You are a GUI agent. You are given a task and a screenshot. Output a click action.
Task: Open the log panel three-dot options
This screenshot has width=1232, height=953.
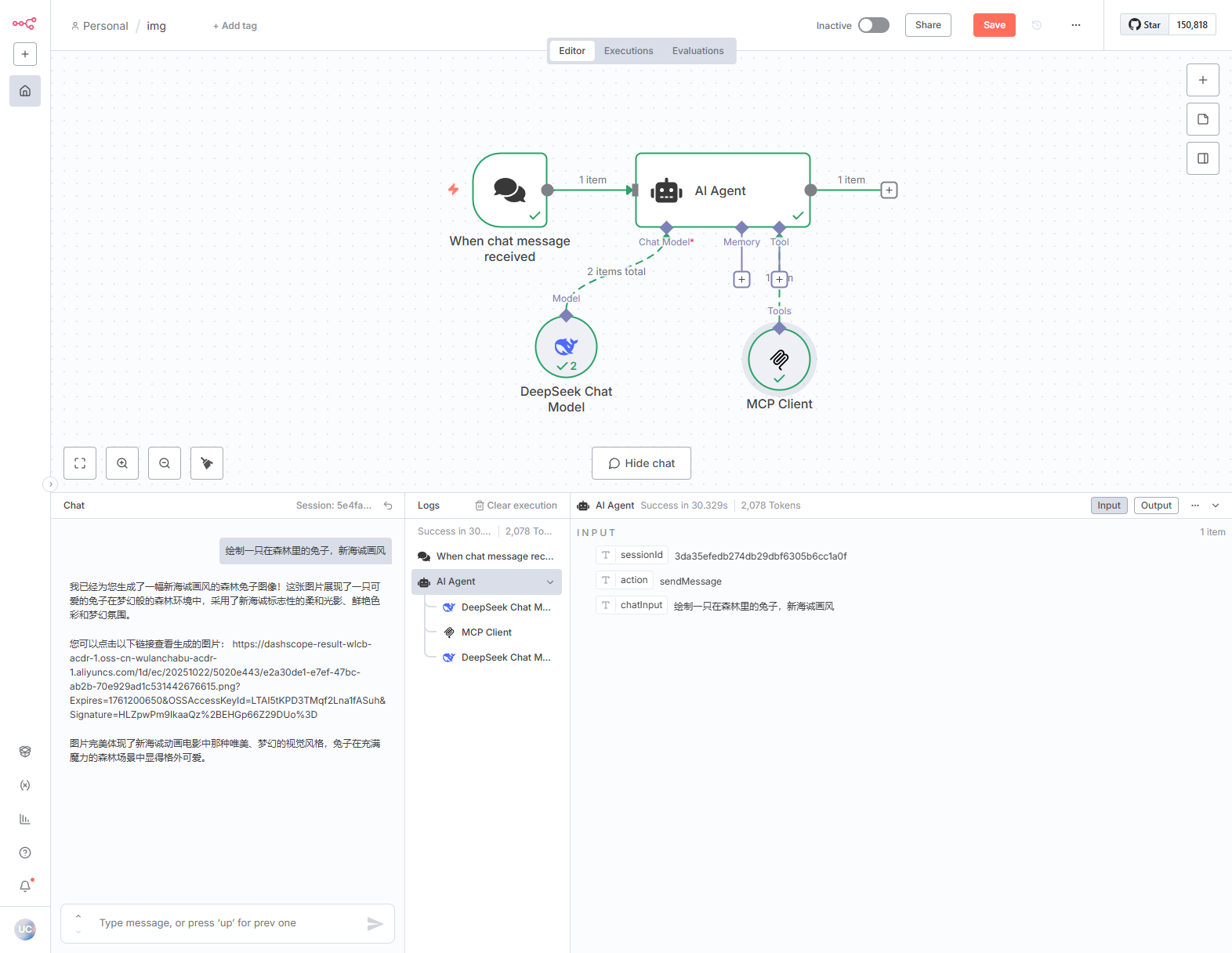pyautogui.click(x=1195, y=505)
